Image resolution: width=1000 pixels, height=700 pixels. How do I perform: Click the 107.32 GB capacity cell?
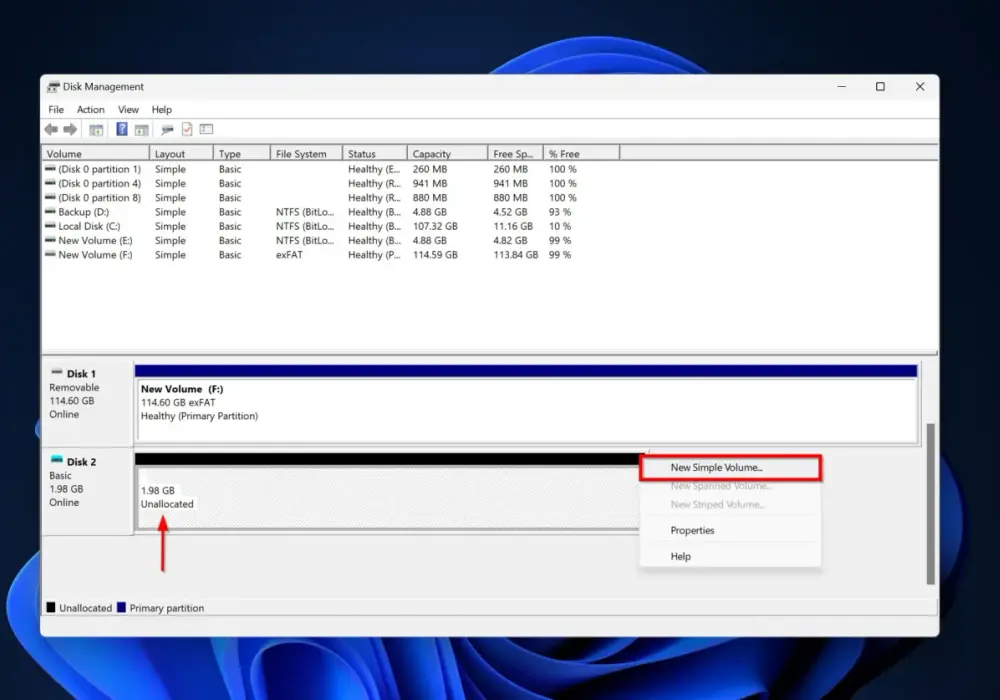coord(435,226)
